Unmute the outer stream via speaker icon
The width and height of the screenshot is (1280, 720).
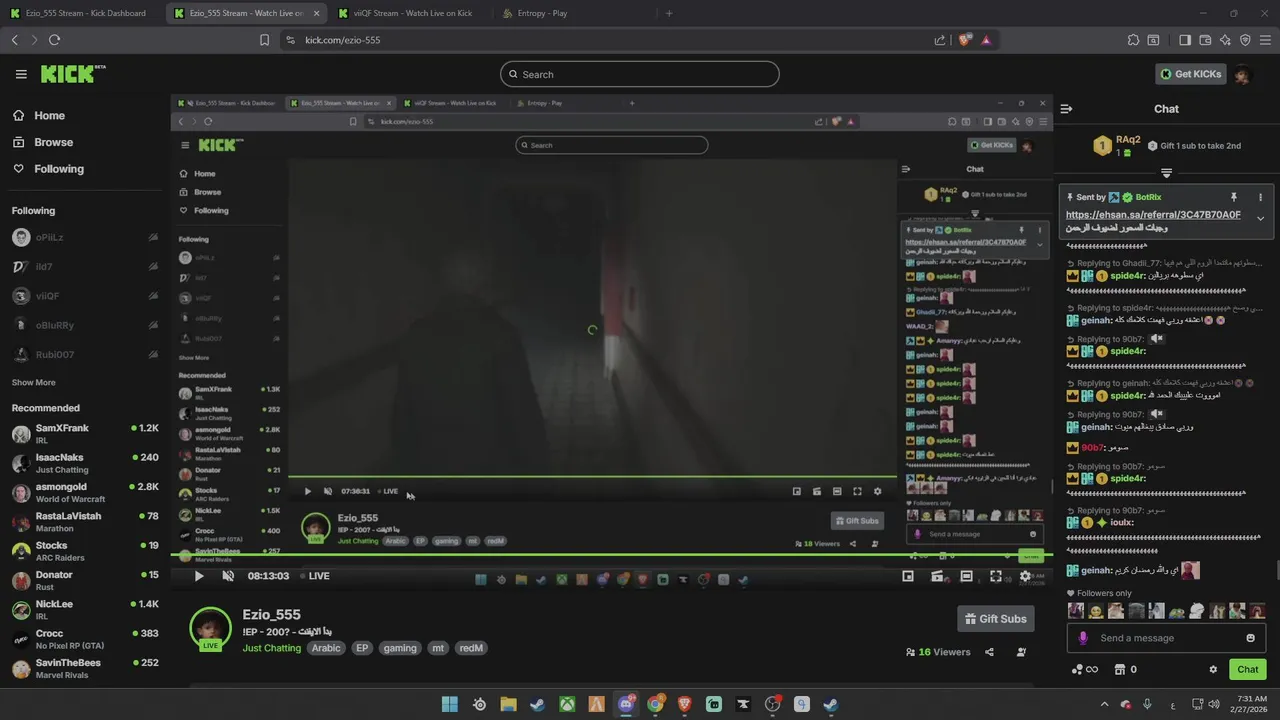[228, 576]
